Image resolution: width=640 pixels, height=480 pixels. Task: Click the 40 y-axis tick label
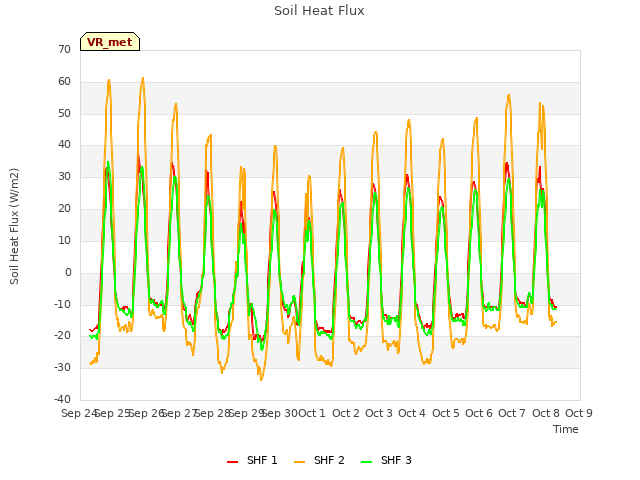64,144
